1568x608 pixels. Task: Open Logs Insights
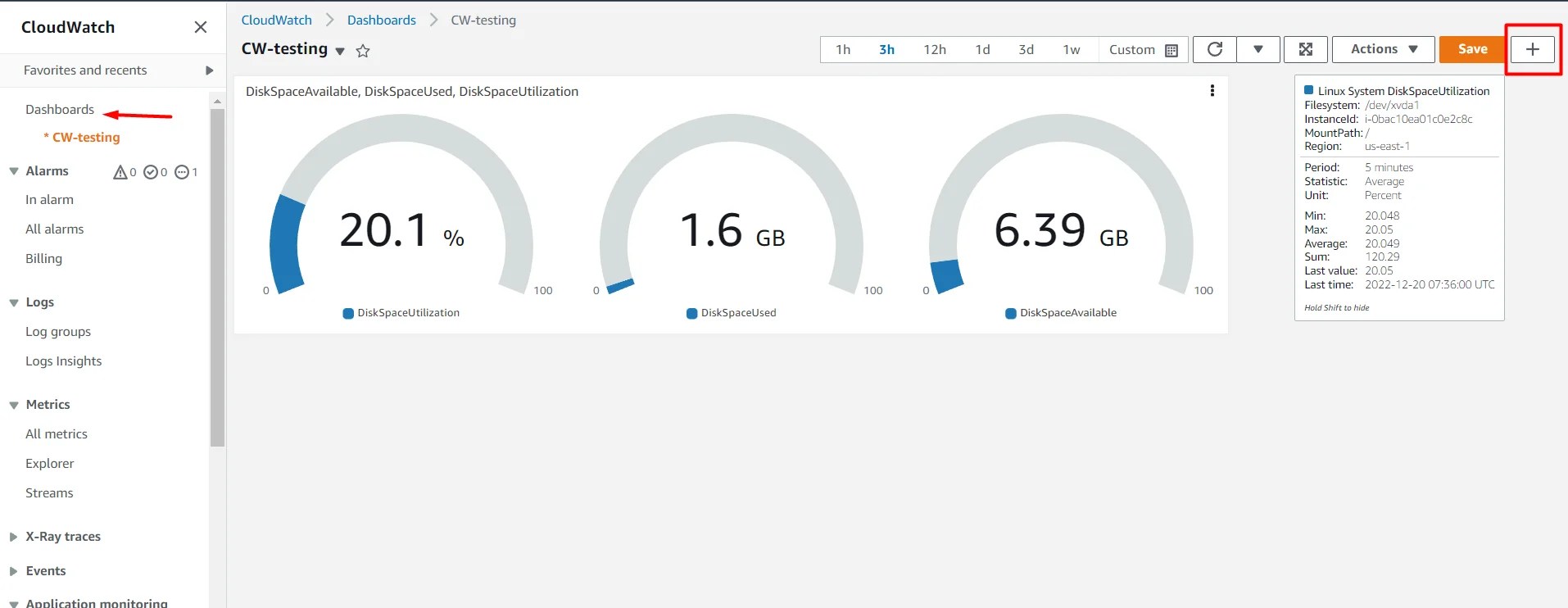(x=63, y=361)
